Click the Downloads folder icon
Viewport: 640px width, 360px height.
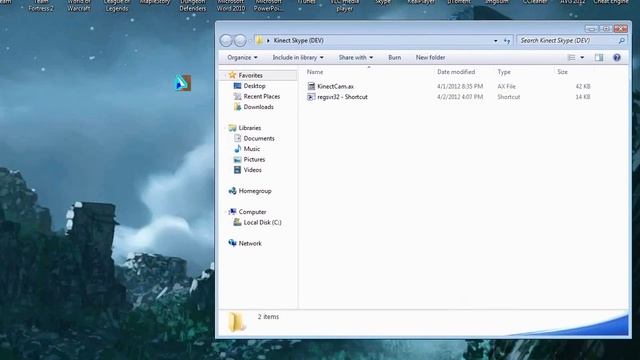click(x=237, y=107)
